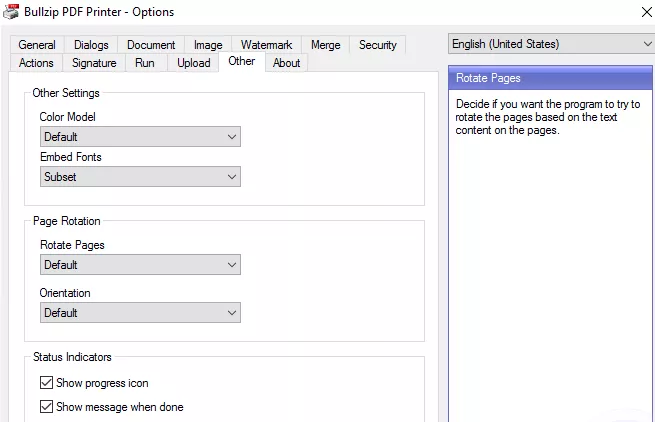This screenshot has height=422, width=655.
Task: Click the Rotate Pages field label
Action: (x=72, y=245)
